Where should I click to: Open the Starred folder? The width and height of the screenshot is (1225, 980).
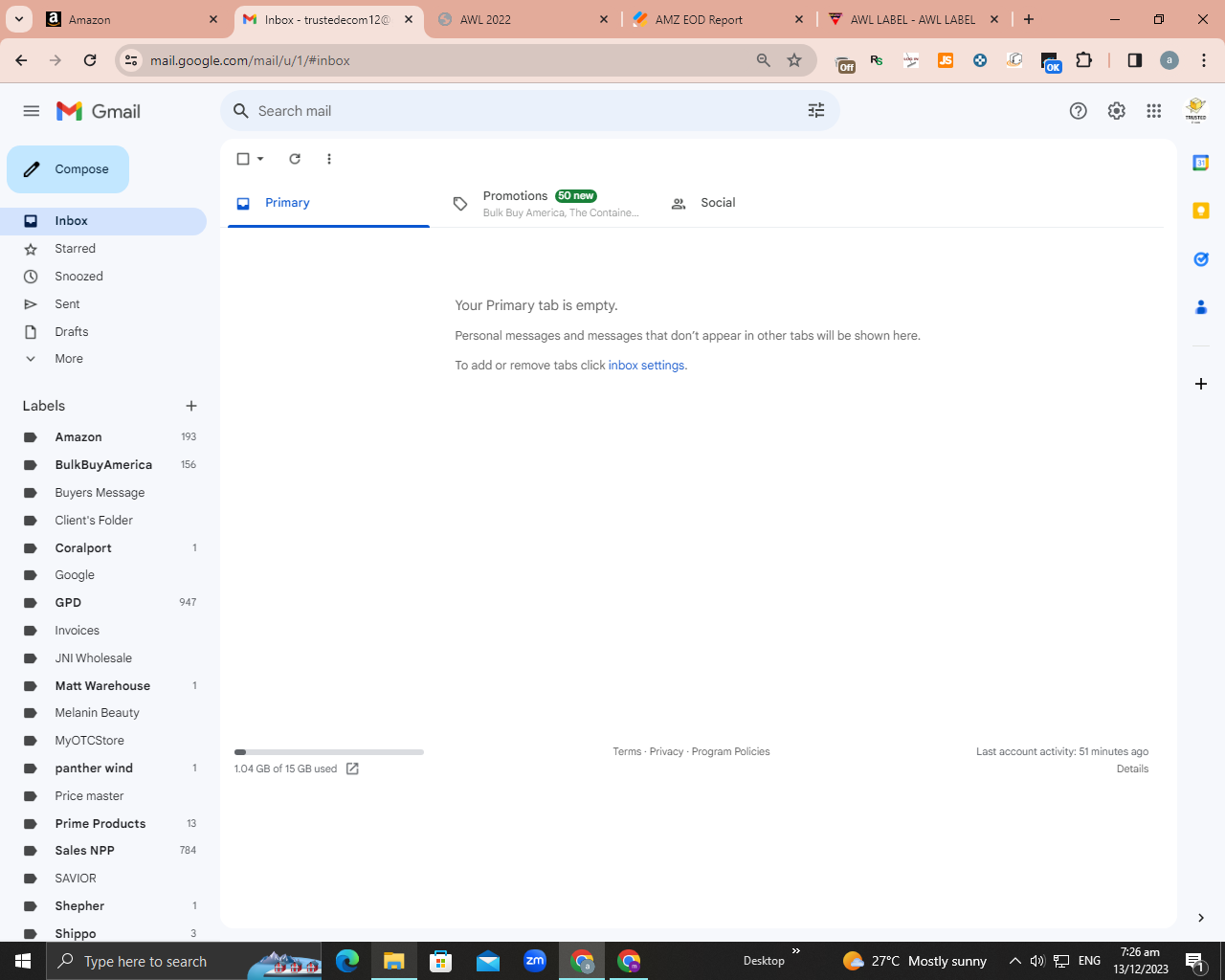103,249
